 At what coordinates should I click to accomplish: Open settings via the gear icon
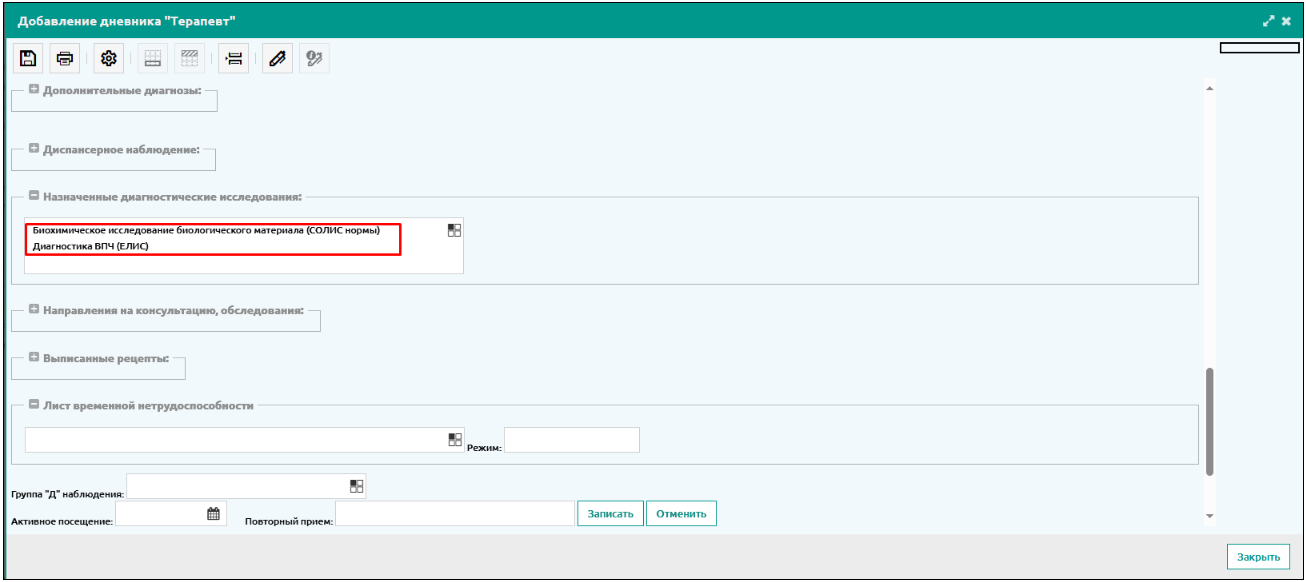coord(108,59)
